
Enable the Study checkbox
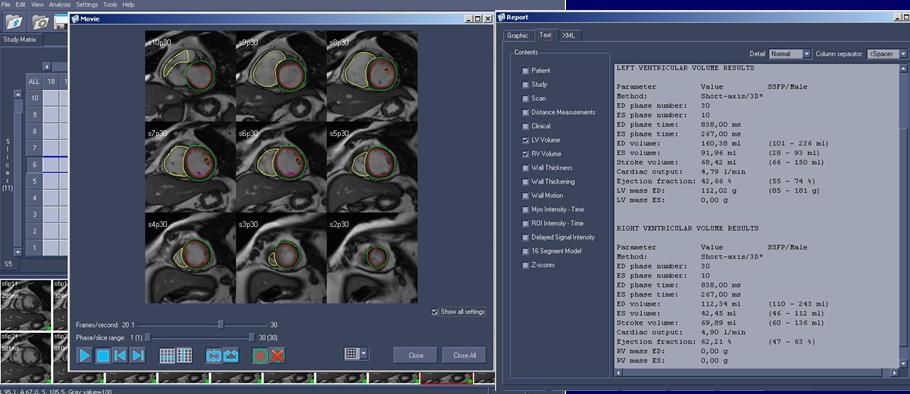pos(525,84)
